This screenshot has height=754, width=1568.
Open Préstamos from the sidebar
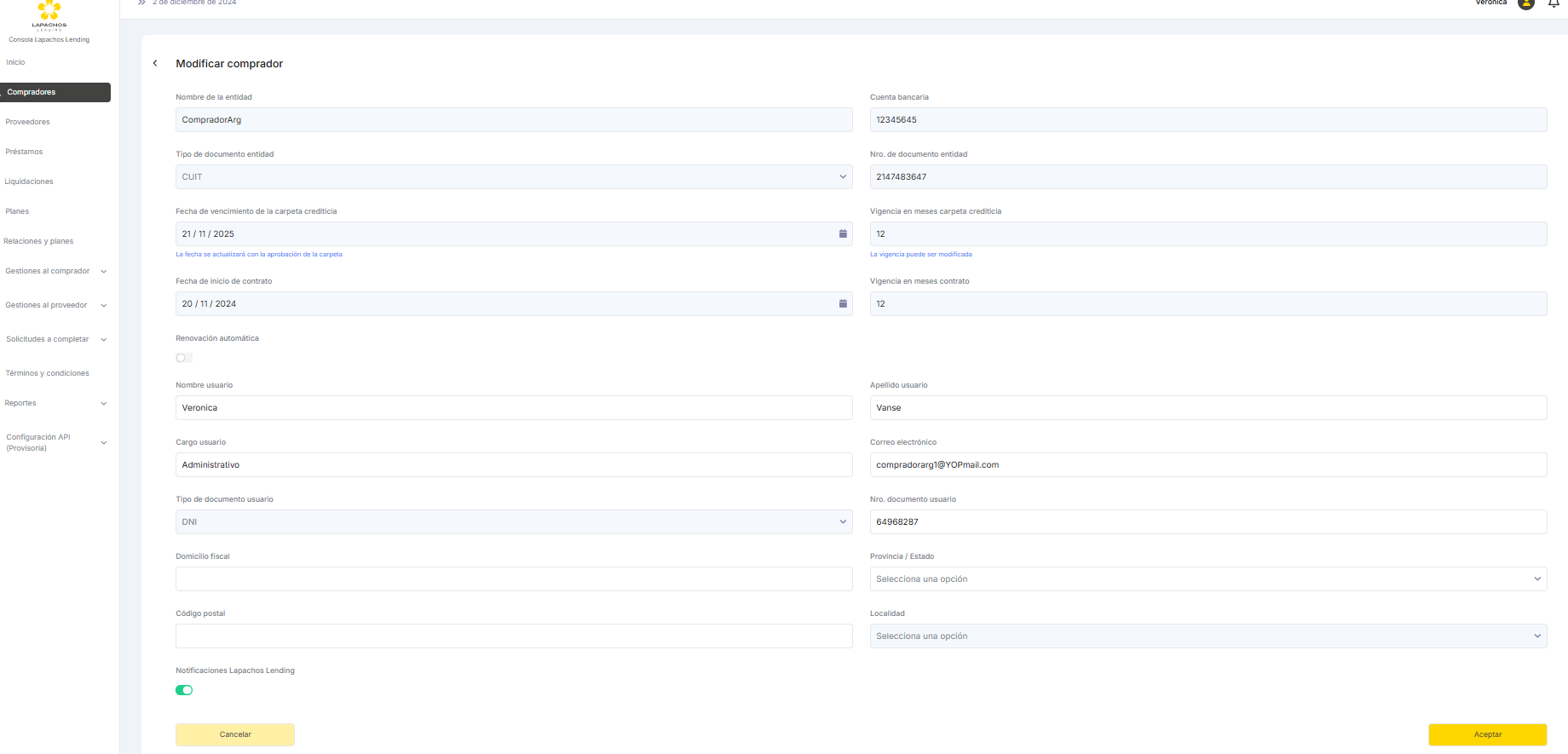point(24,152)
